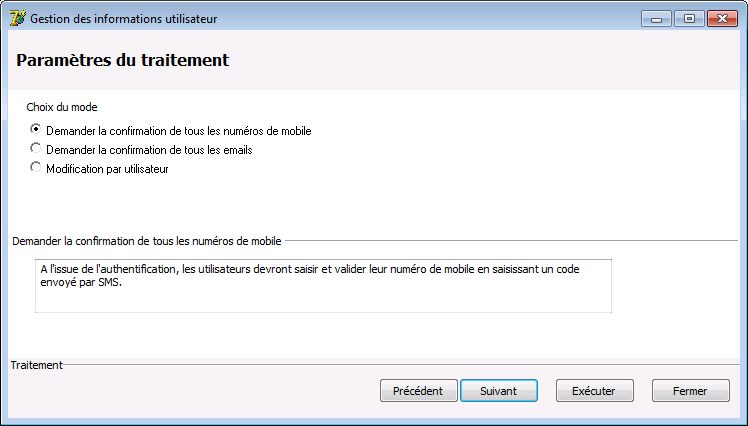Minimize the Gestion des informations window
Viewport: 748px width, 426px height.
pos(656,19)
